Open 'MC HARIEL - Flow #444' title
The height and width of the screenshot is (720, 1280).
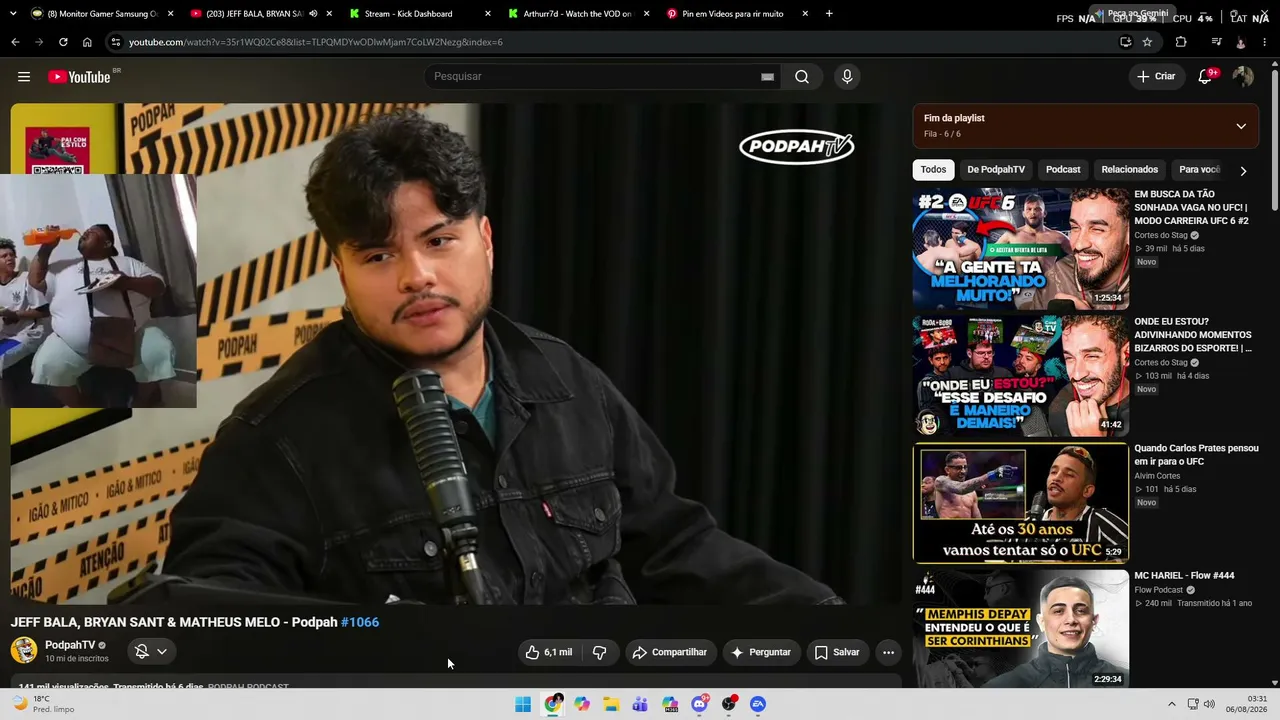[1184, 576]
